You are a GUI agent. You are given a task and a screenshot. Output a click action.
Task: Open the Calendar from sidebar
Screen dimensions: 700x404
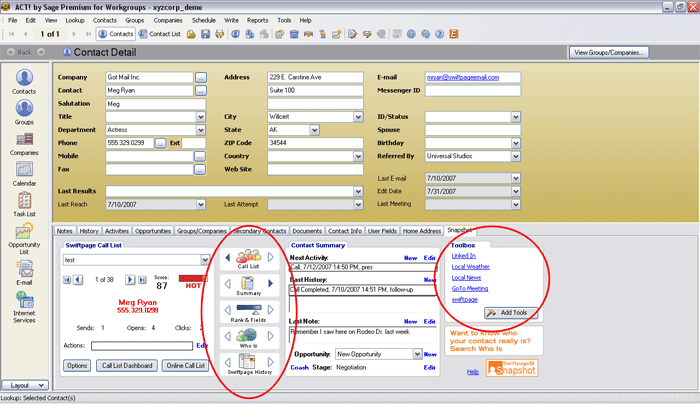(24, 174)
